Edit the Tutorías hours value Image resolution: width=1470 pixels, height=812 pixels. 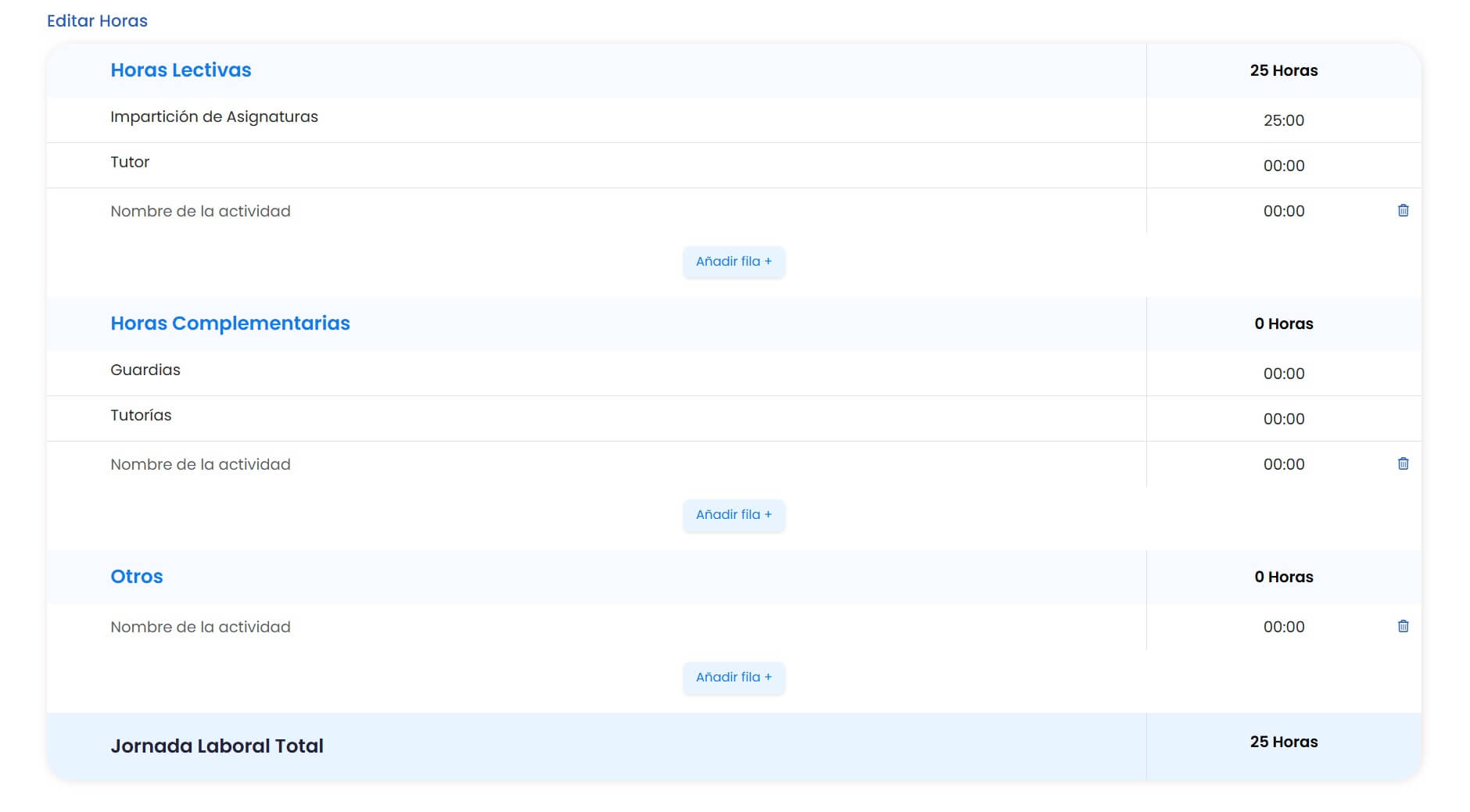[x=1284, y=419]
